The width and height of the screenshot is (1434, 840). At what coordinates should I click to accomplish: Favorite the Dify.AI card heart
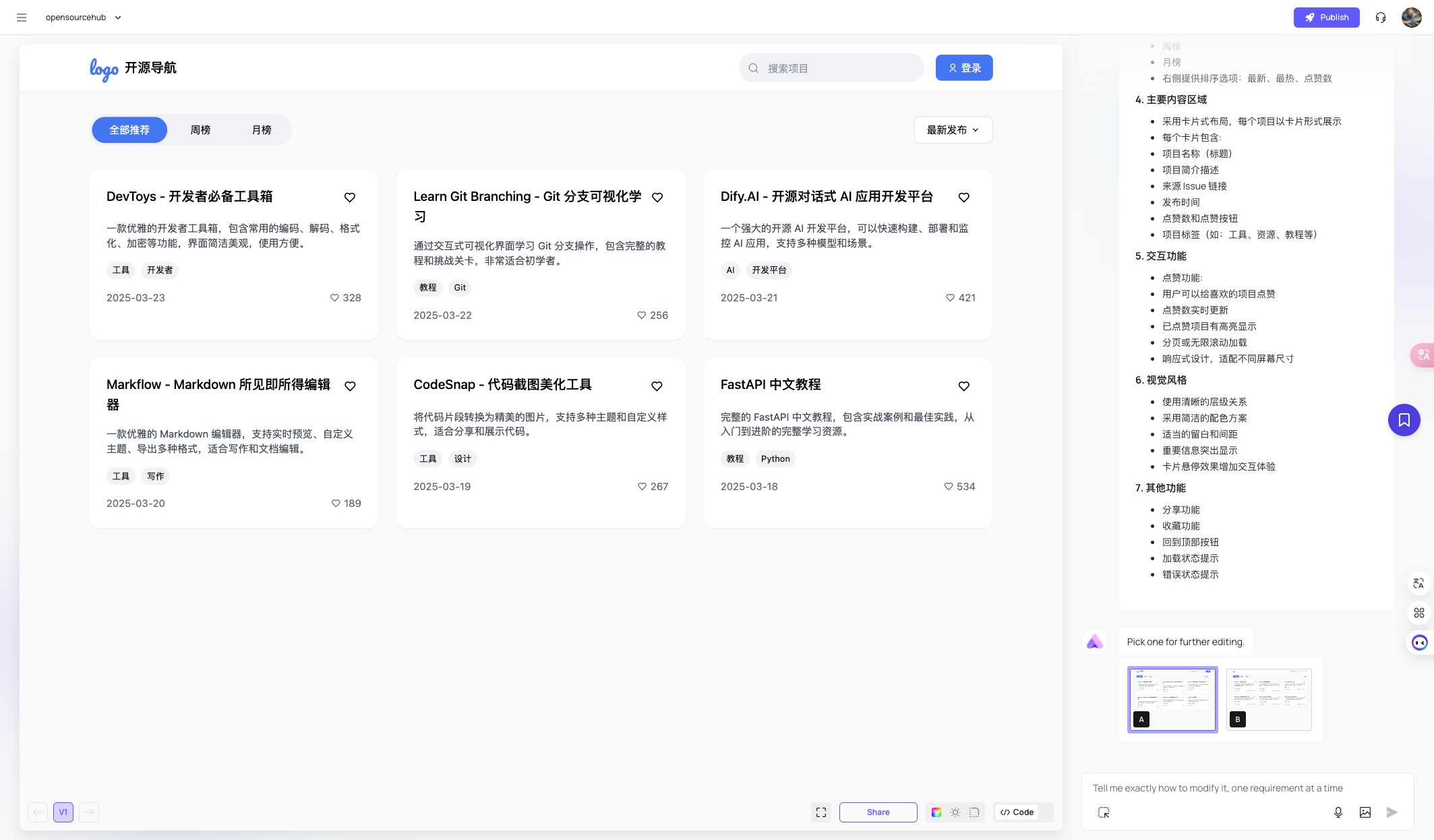click(x=964, y=198)
